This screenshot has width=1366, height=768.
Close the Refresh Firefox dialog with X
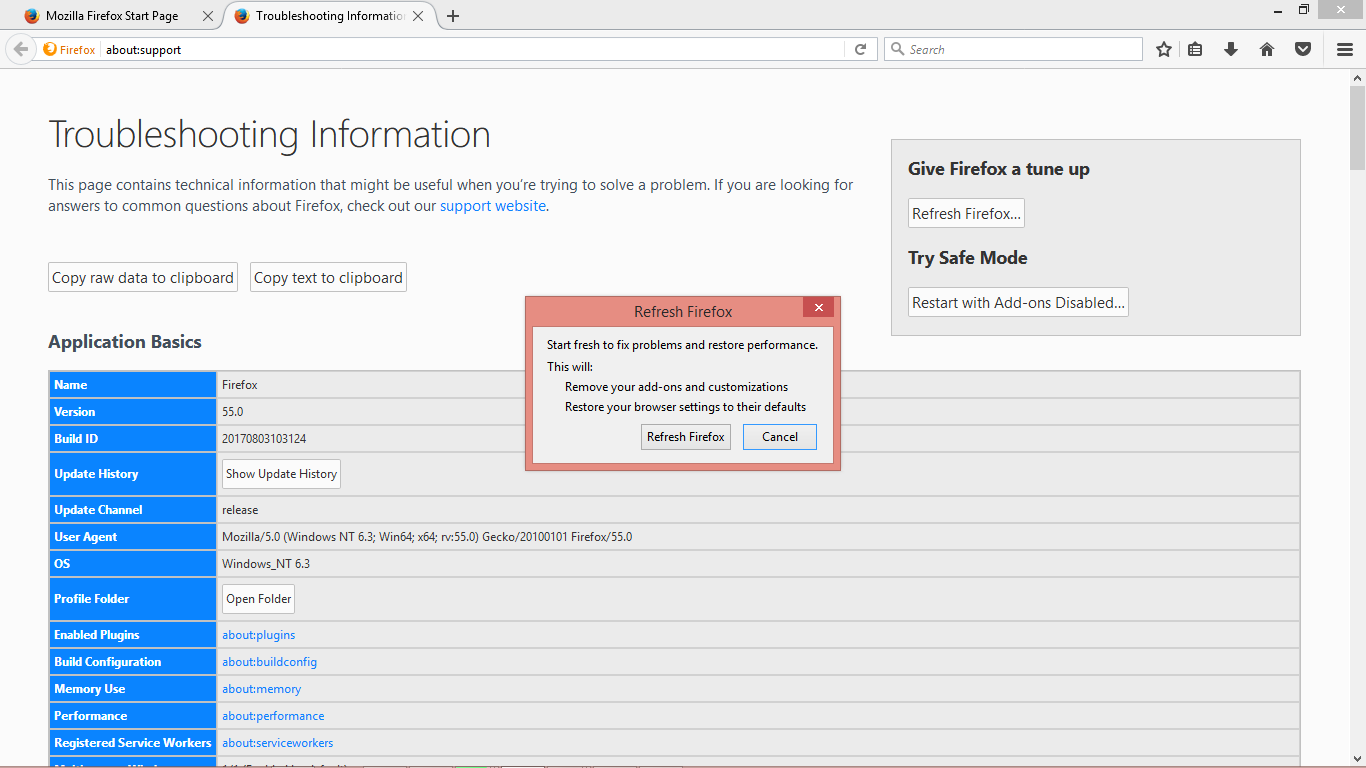tap(818, 307)
